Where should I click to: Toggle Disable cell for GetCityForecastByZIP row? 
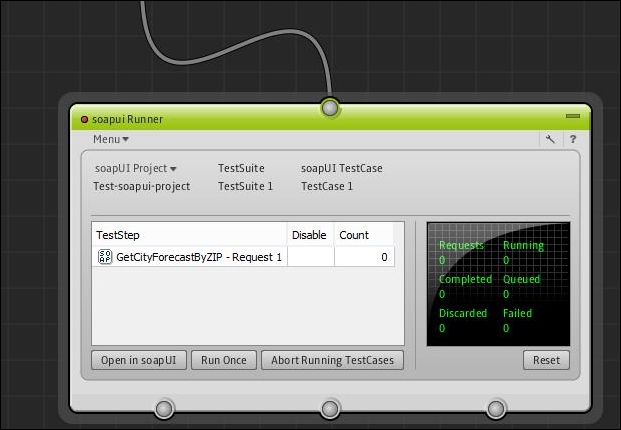[310, 257]
